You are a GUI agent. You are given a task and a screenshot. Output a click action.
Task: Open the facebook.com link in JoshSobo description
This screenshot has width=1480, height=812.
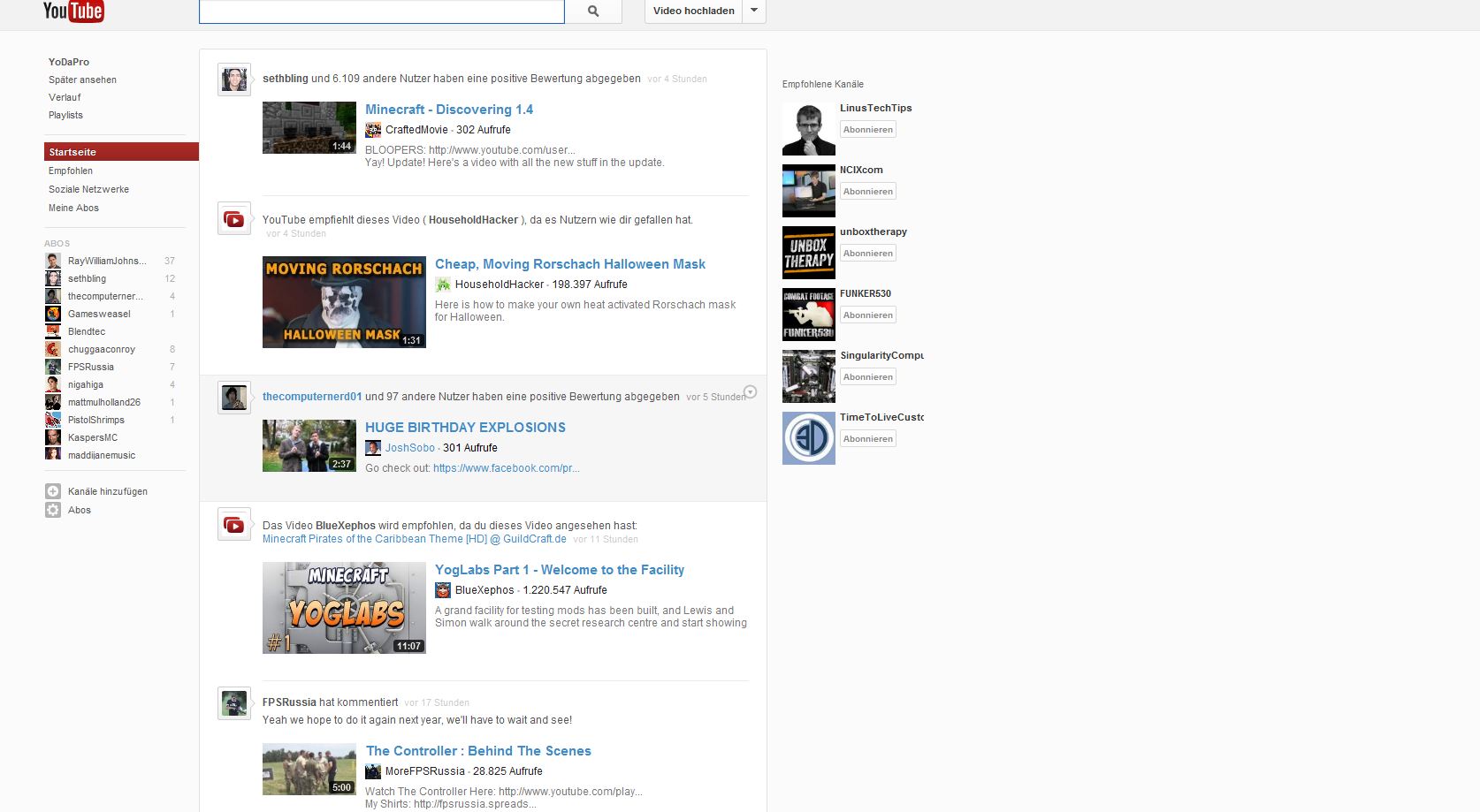click(507, 468)
